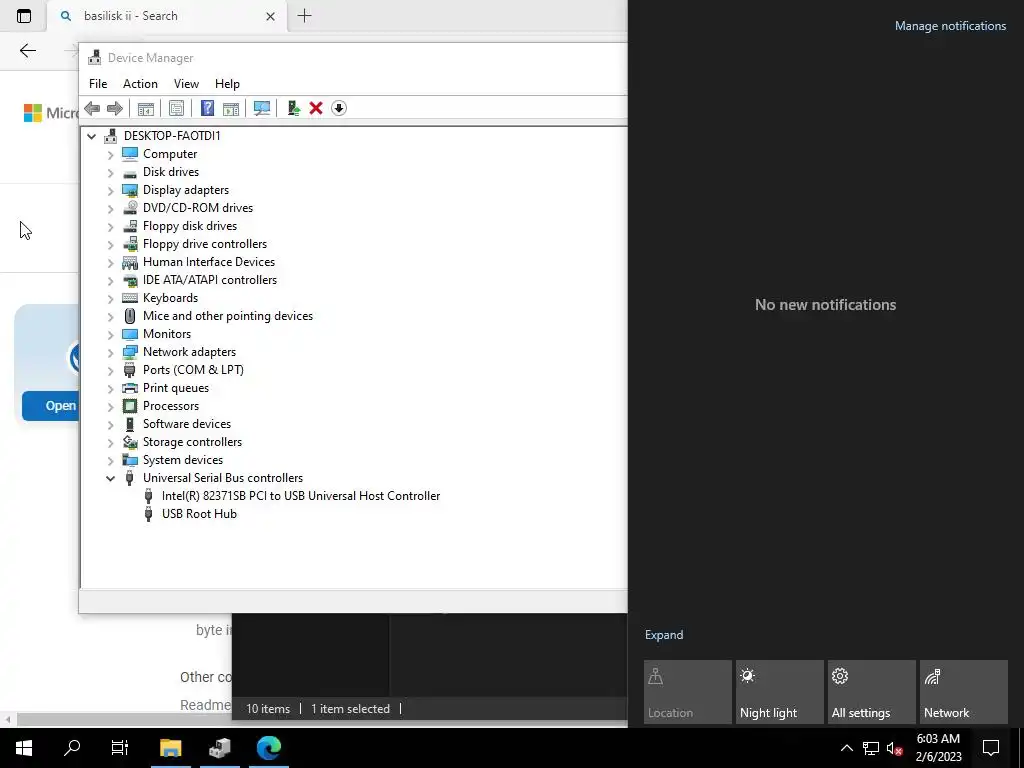This screenshot has height=768, width=1024.
Task: Click USB icon beside USB Root Hub
Action: [x=149, y=514]
